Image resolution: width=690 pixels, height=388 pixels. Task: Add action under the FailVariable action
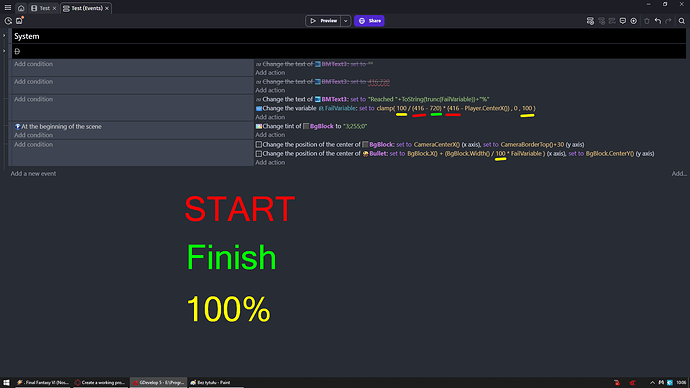tap(270, 117)
